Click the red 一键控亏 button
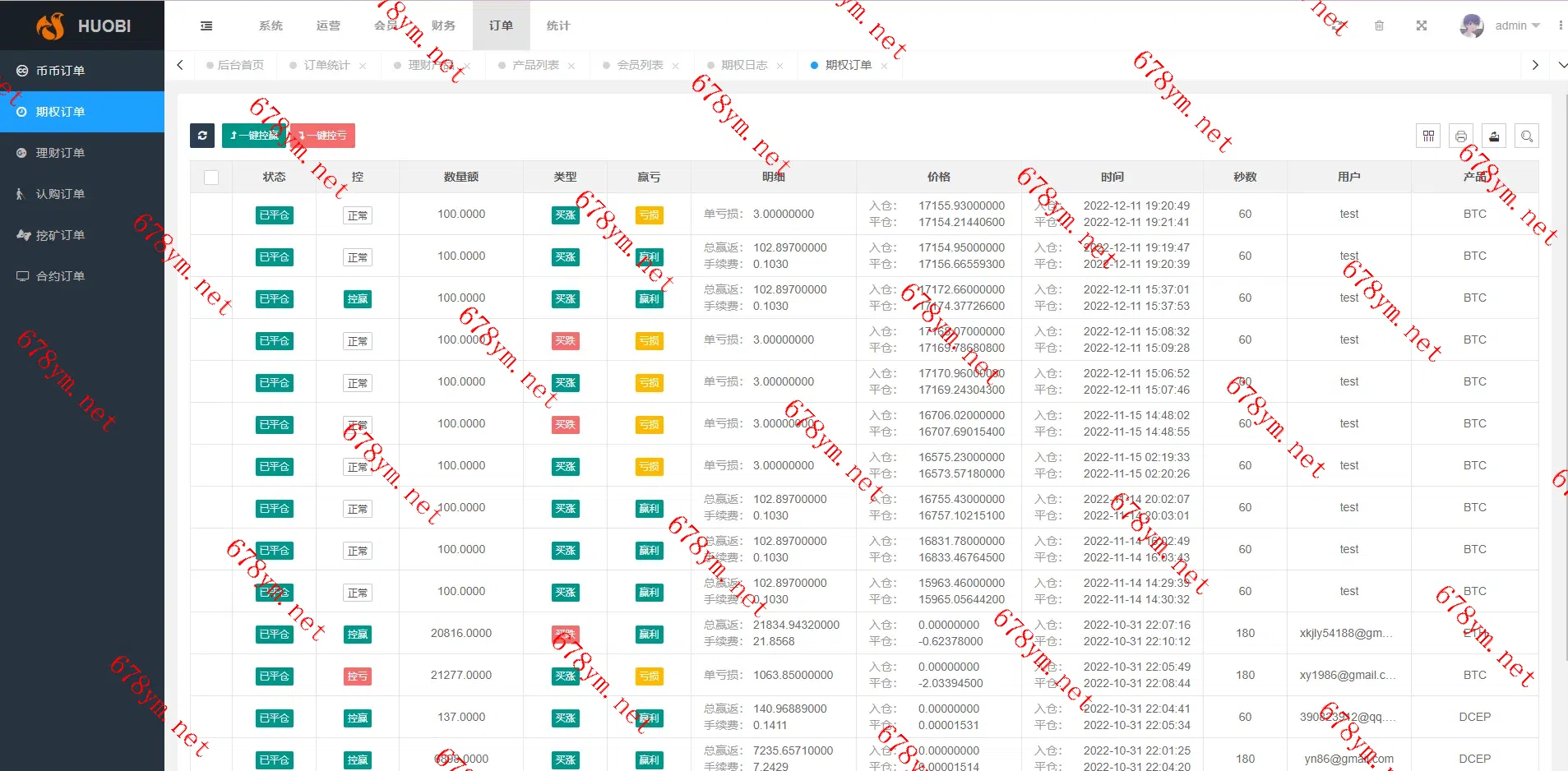The height and width of the screenshot is (771, 1568). click(322, 136)
